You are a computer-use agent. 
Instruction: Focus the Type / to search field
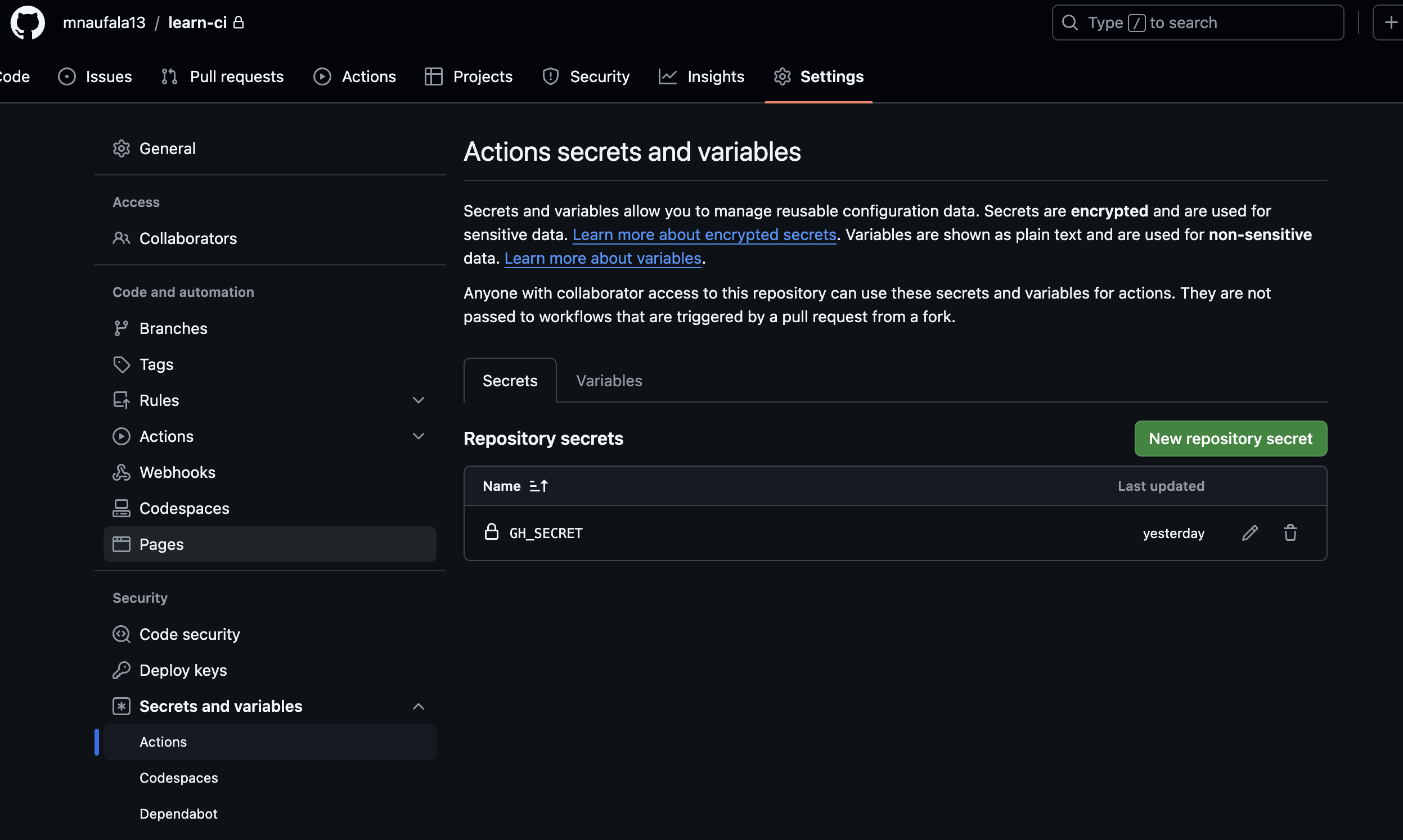tap(1197, 22)
